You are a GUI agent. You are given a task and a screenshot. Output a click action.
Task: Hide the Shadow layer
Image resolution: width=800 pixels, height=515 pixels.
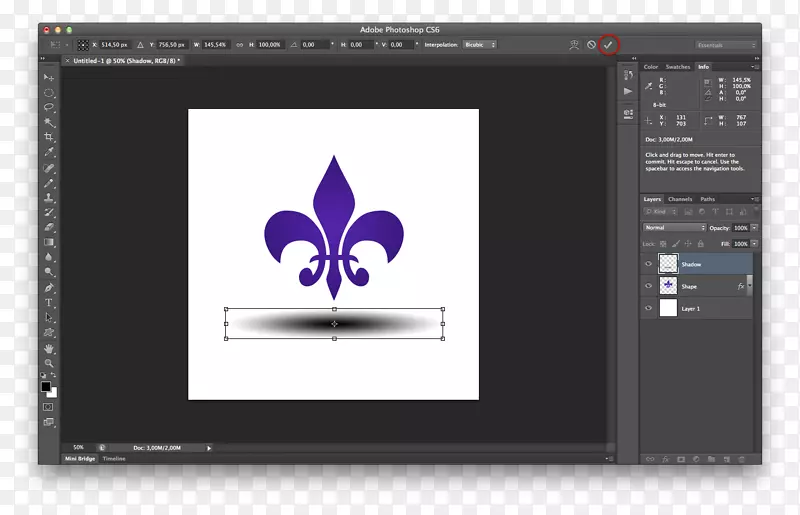(x=649, y=265)
